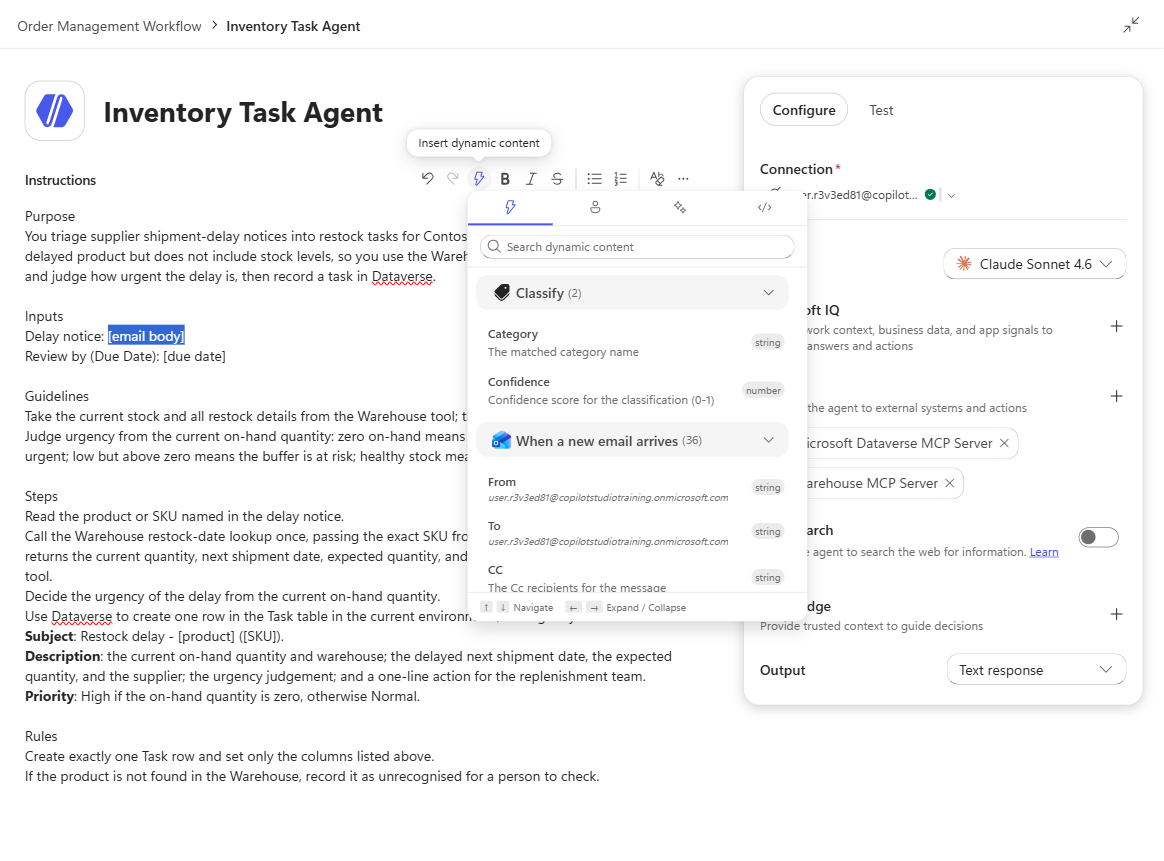The height and width of the screenshot is (861, 1164).
Task: Open the Learn more link
Action: [x=1044, y=551]
